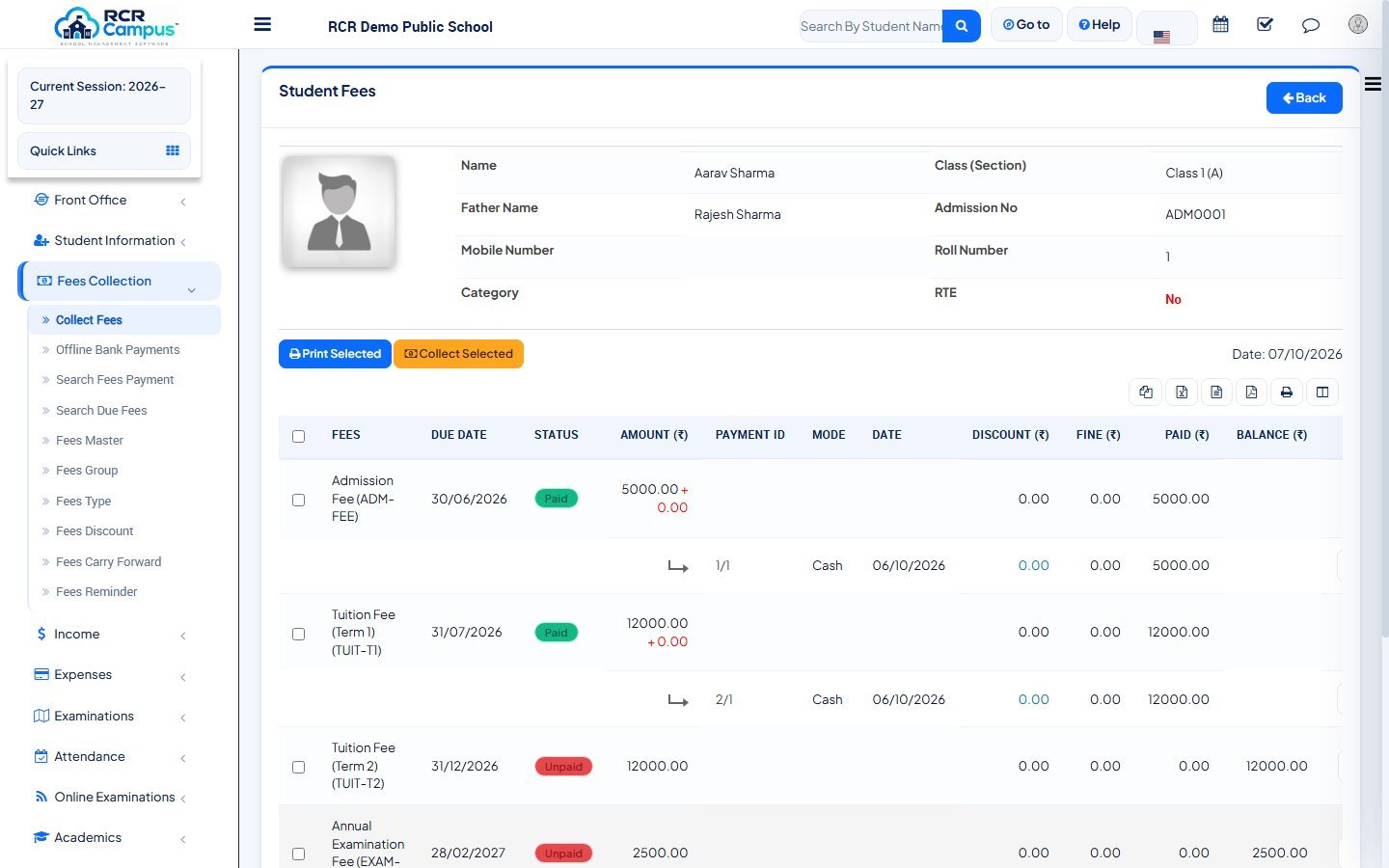Open the column visibility icon
Image resolution: width=1389 pixels, height=868 pixels.
point(1322,392)
